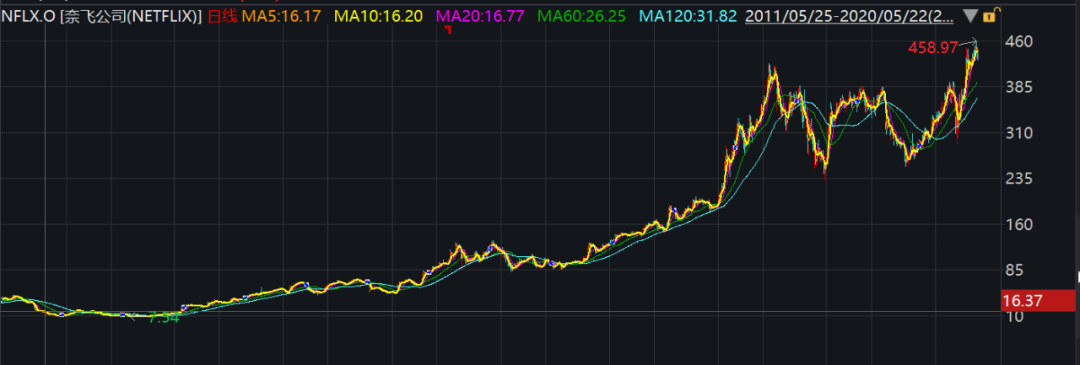
Task: Select the MA5:16.17 indicator label
Action: (280, 16)
